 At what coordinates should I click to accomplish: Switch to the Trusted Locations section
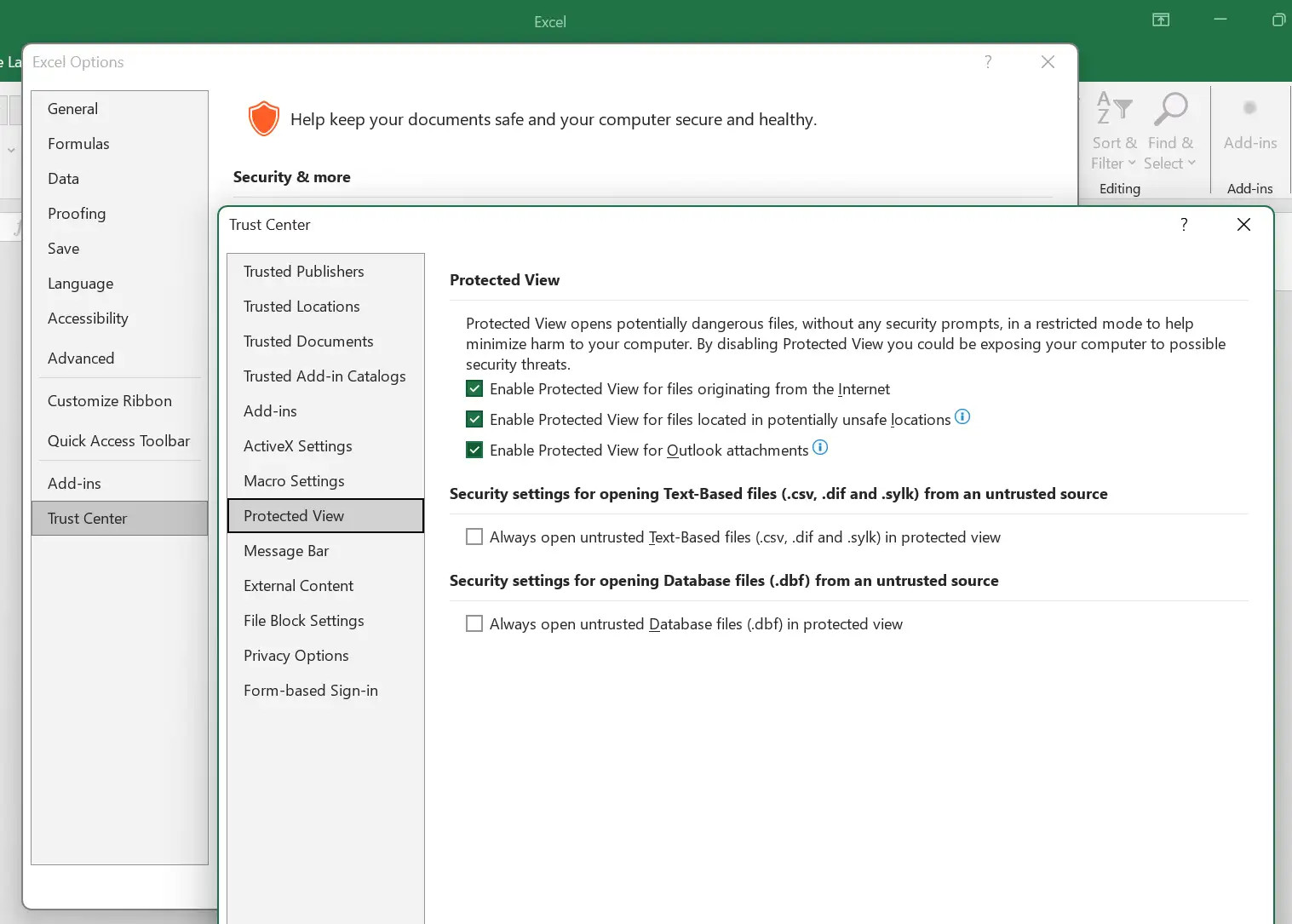[x=301, y=307]
